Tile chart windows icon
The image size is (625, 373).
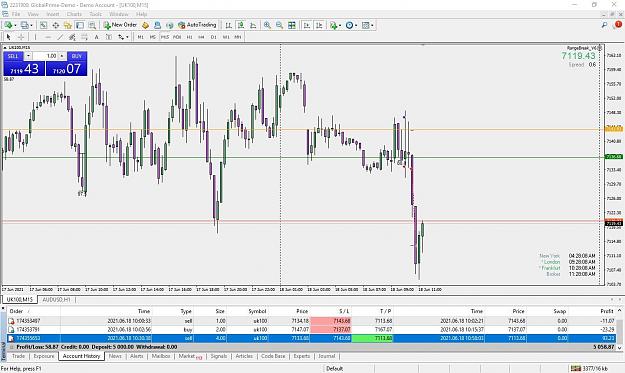pyautogui.click(x=292, y=25)
